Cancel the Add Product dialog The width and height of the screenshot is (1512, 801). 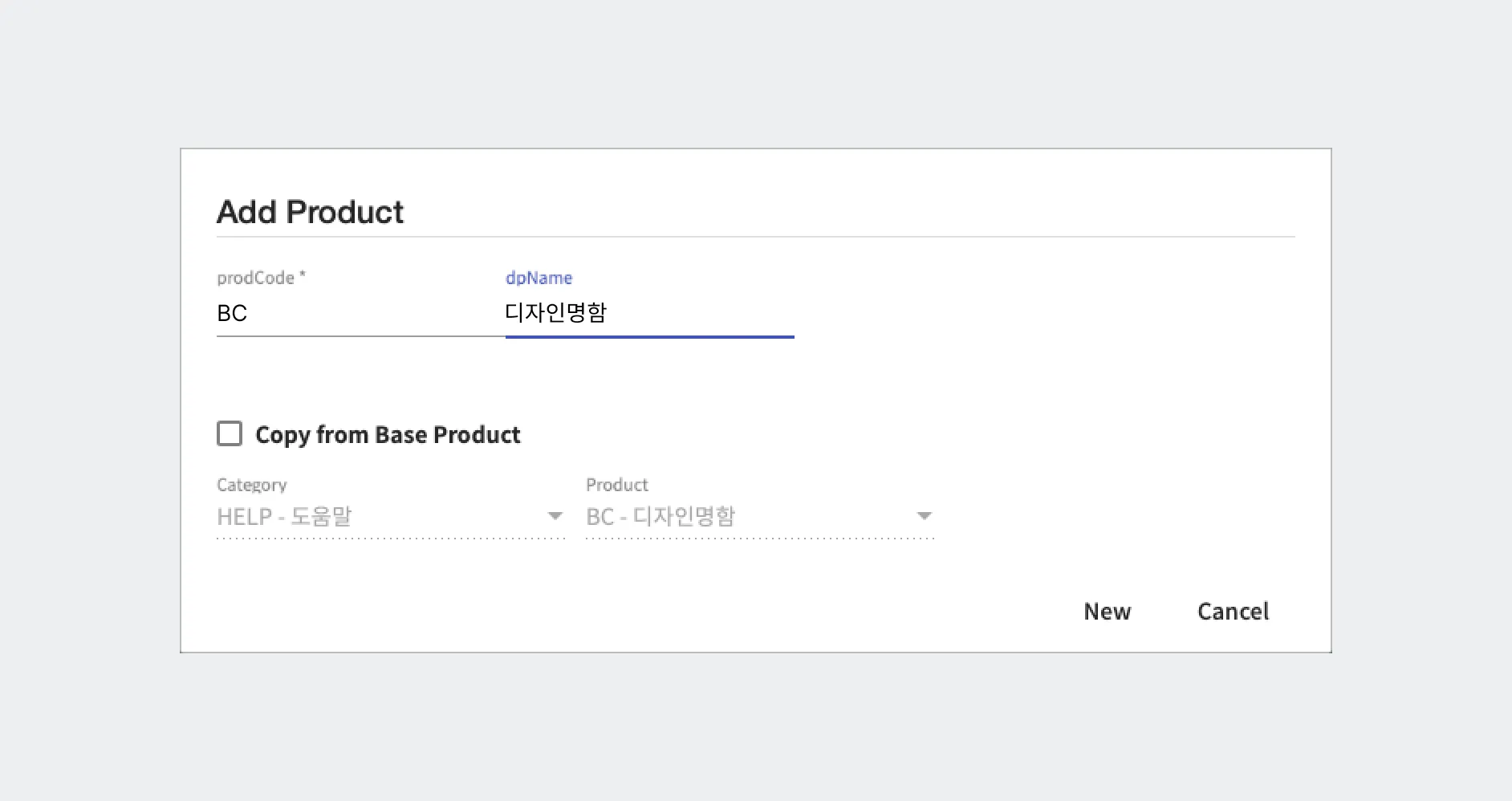1233,612
